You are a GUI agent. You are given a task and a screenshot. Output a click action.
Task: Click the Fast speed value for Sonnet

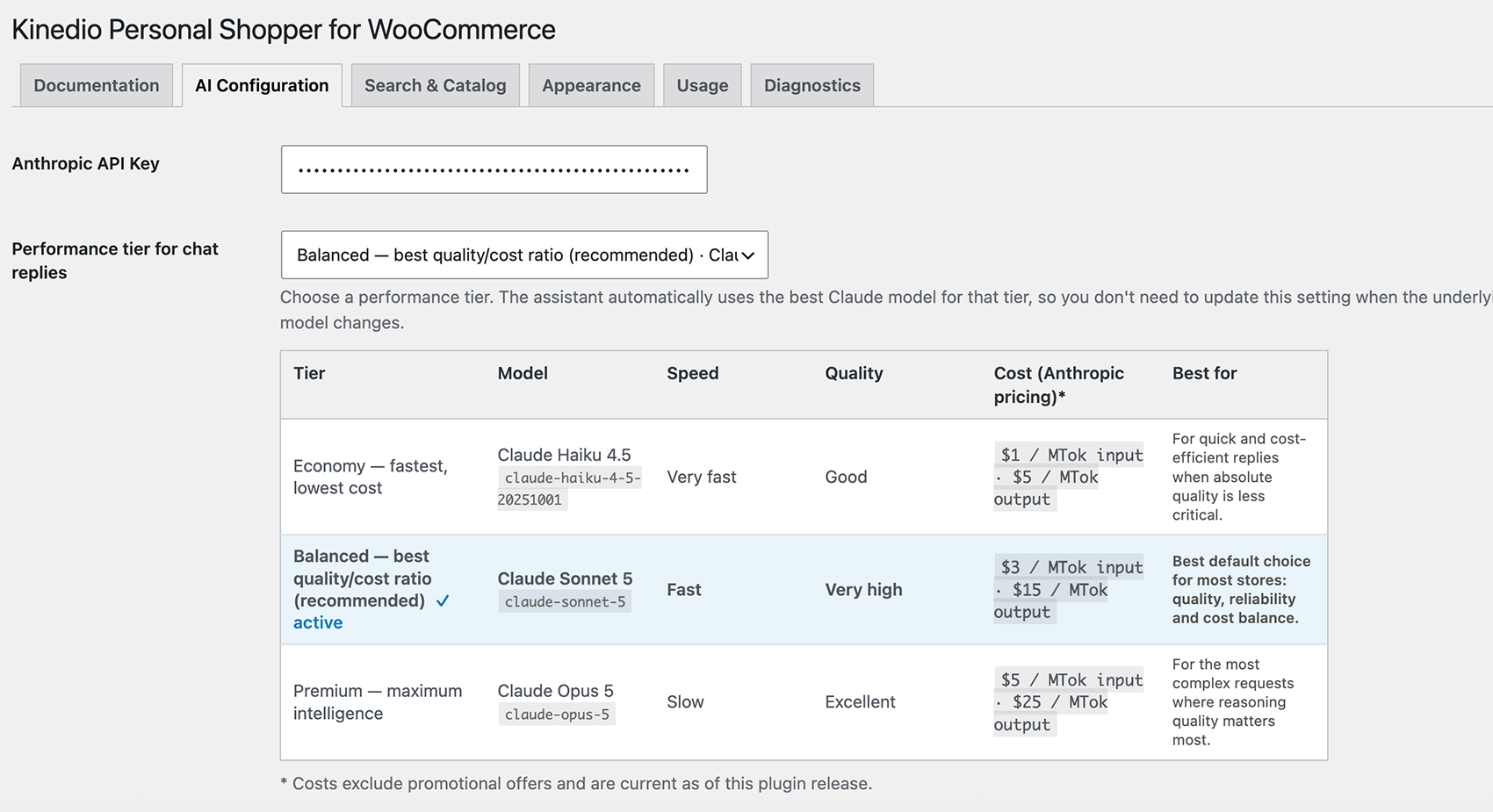pyautogui.click(x=684, y=590)
